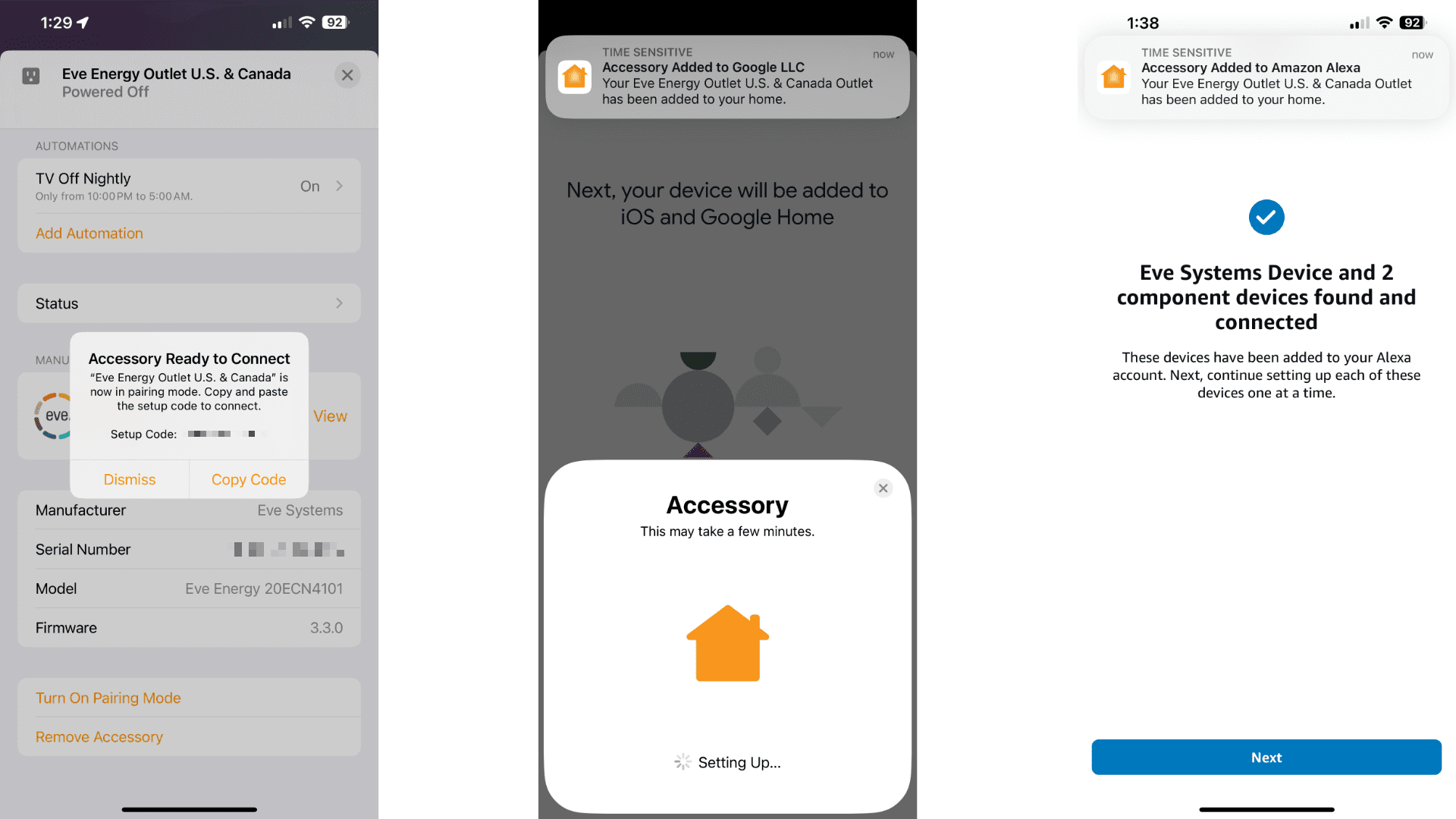Tap the close button on Accessory setup dialog
1456x819 pixels.
click(882, 487)
